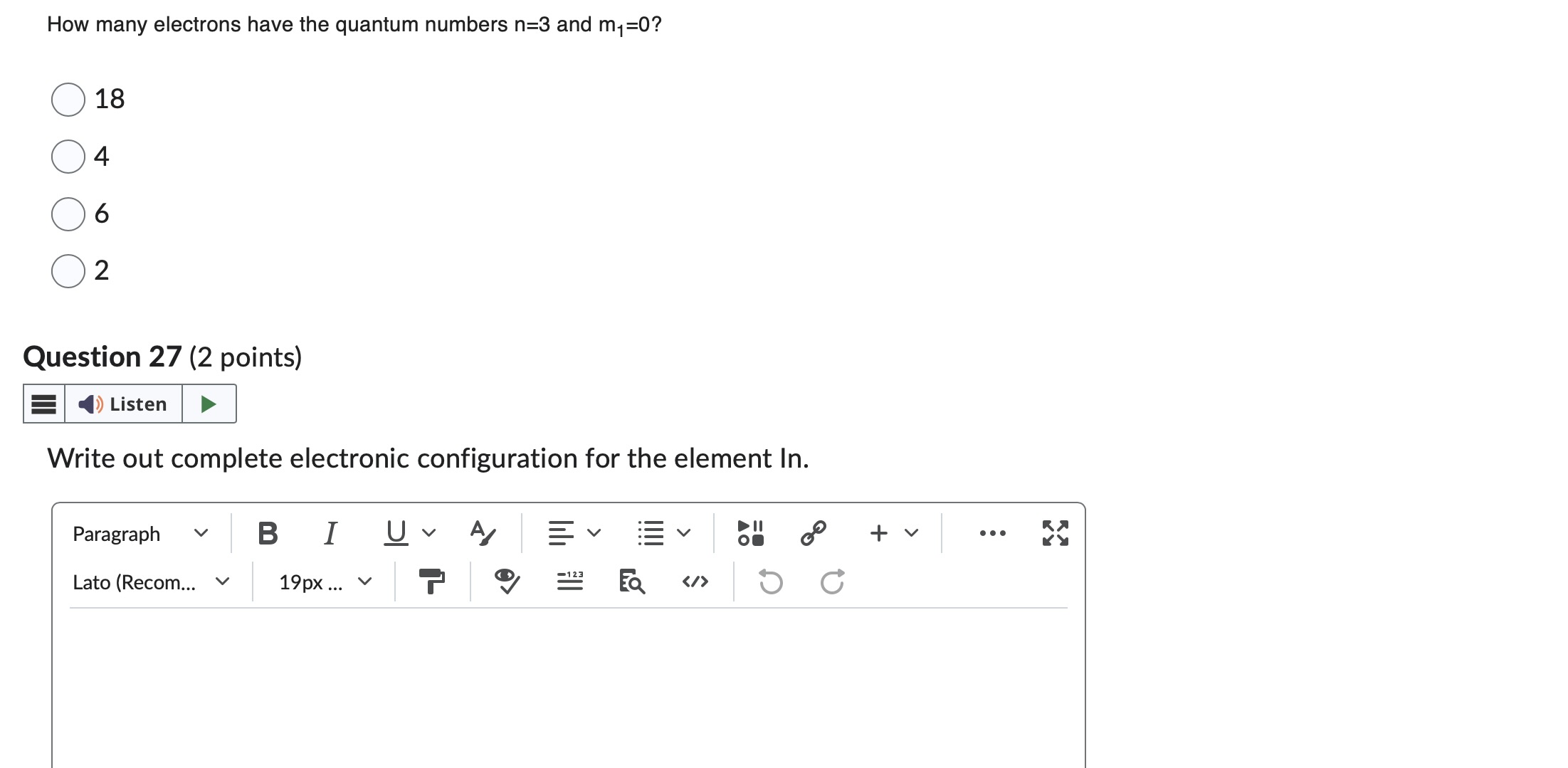Redo the last editor action
Screen dimensions: 1568x768
click(x=832, y=582)
